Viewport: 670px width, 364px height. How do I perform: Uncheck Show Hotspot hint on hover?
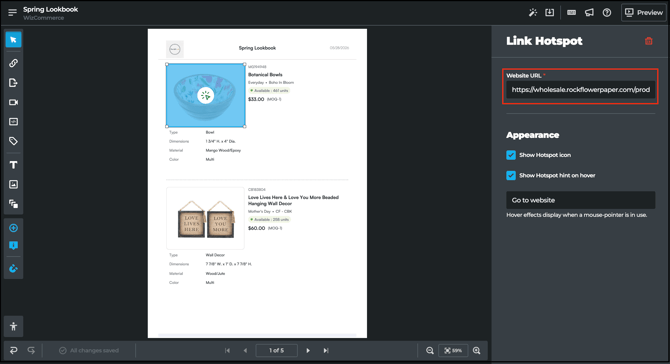pos(511,175)
